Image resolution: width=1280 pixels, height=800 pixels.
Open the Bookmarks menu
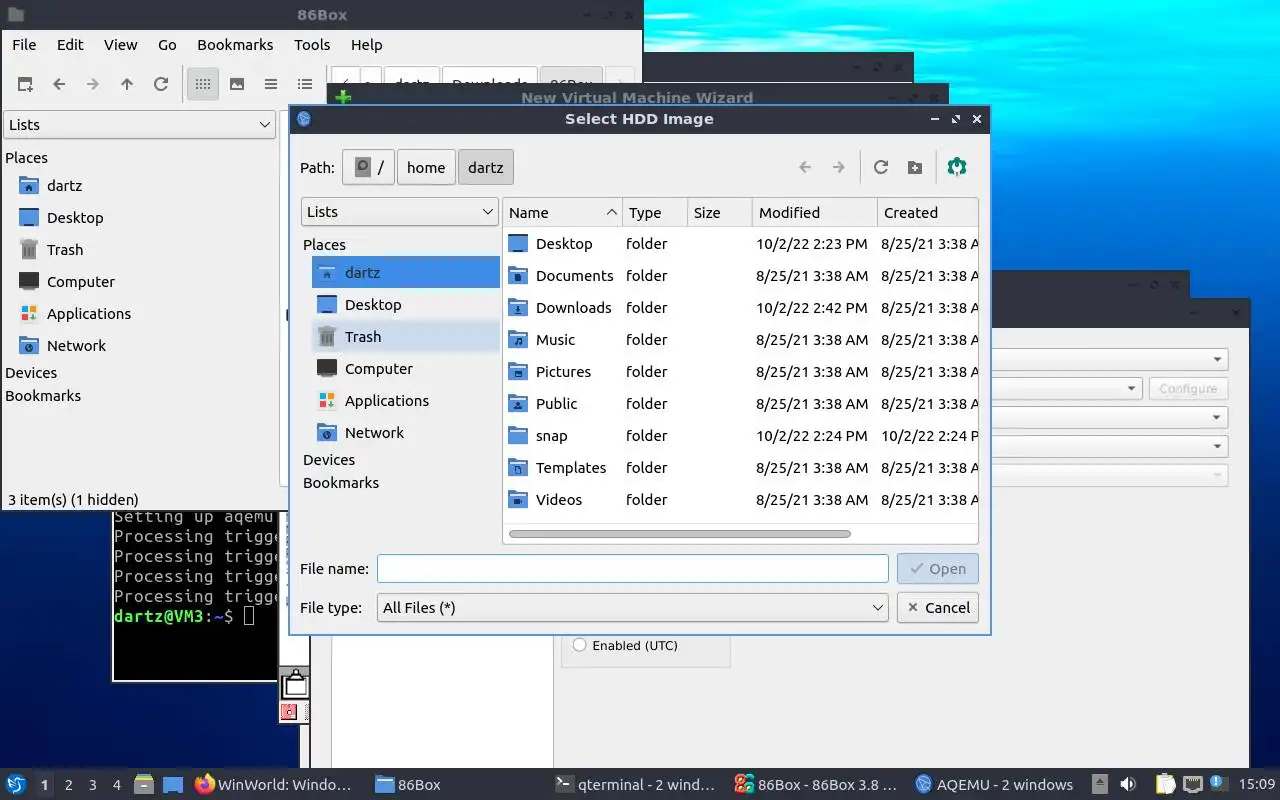point(235,45)
